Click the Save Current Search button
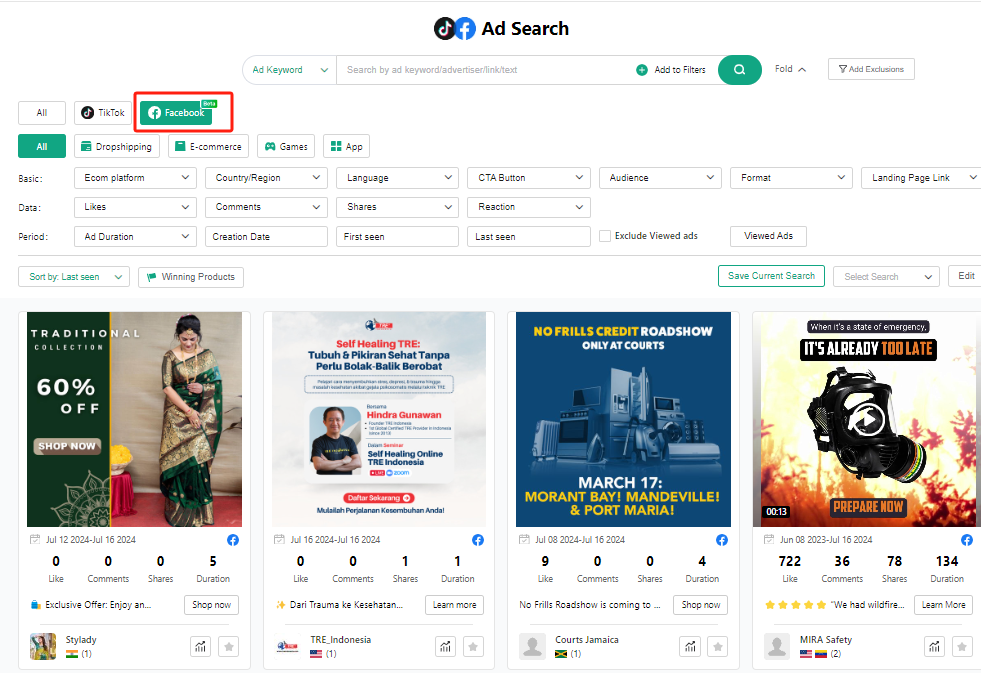981x673 pixels. (x=771, y=276)
